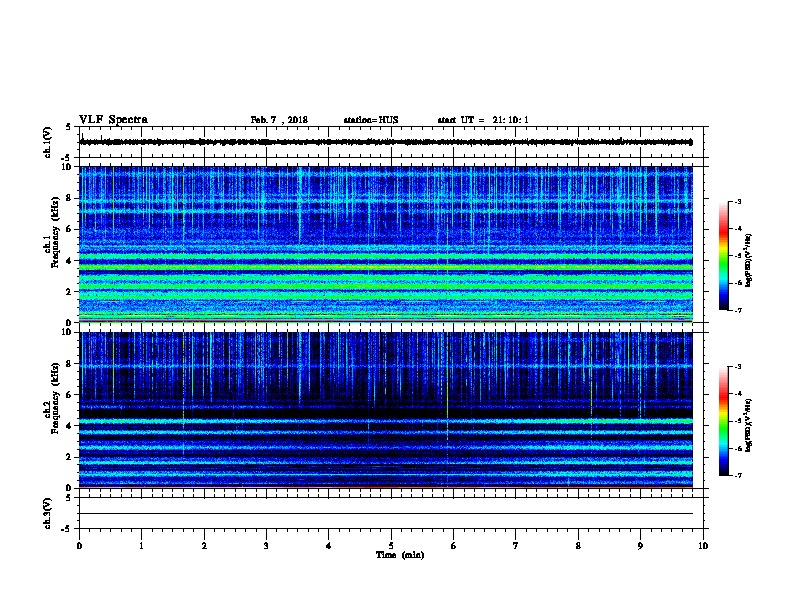This screenshot has width=792, height=612.
Task: Click the "-5" label on ch.2 color scale
Action: click(737, 421)
